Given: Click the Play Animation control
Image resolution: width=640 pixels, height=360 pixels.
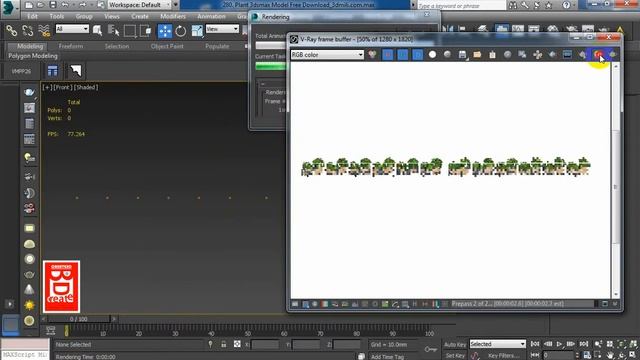Looking at the screenshot, I should point(559,344).
